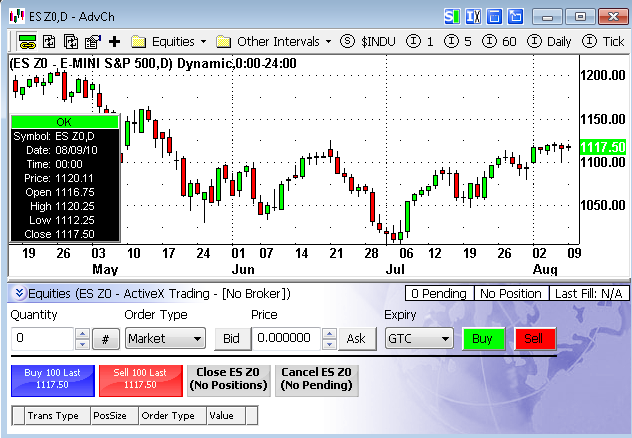
Task: Click the AdvCh candlestick app icon
Action: pos(17,17)
